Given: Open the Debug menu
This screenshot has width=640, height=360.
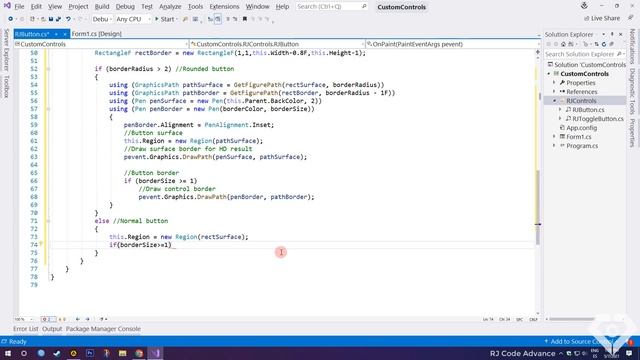Looking at the screenshot, I should [125, 7].
